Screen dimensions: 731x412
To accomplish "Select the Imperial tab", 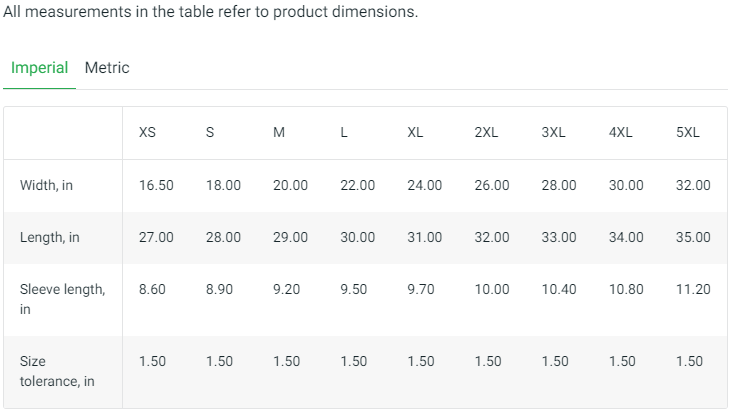I will (x=39, y=68).
